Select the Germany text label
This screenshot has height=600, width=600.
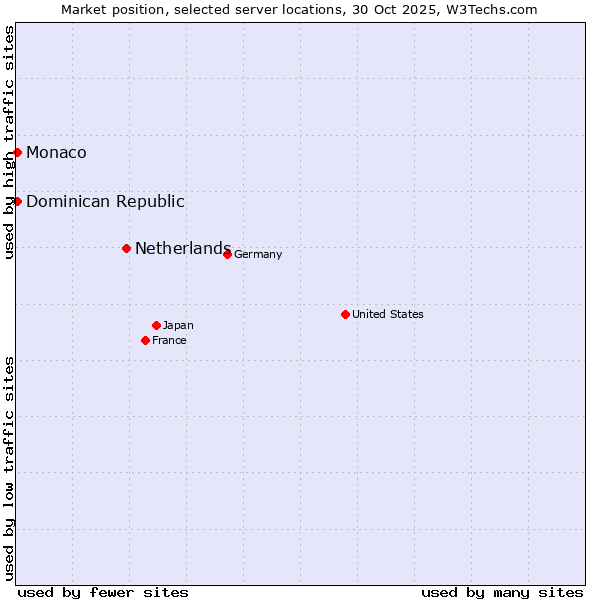coord(258,255)
